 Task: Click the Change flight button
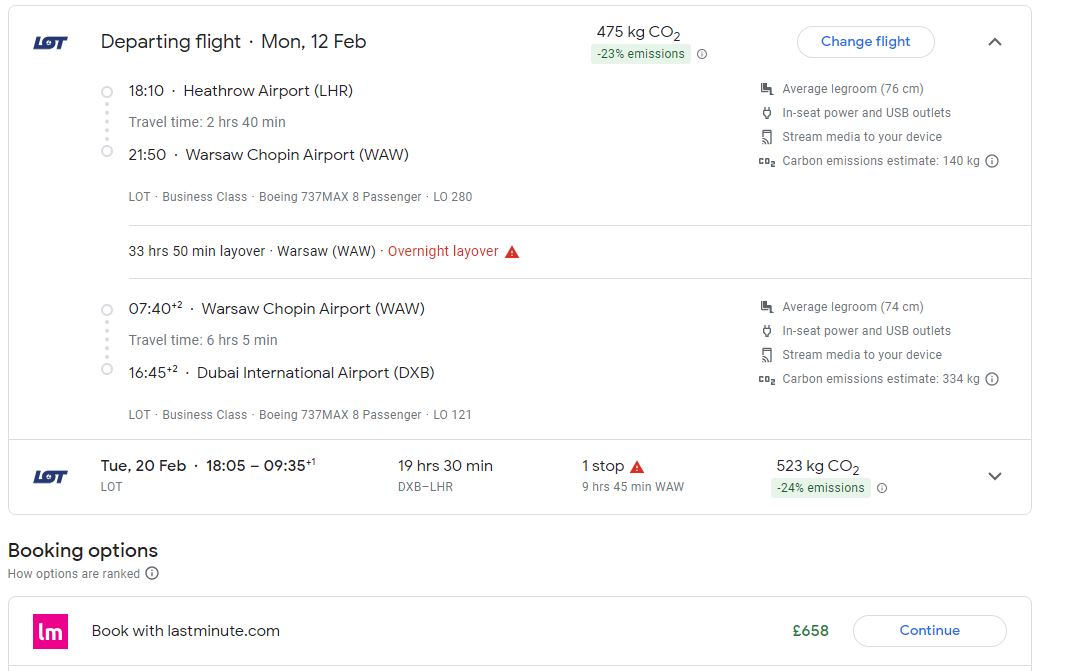pos(866,42)
